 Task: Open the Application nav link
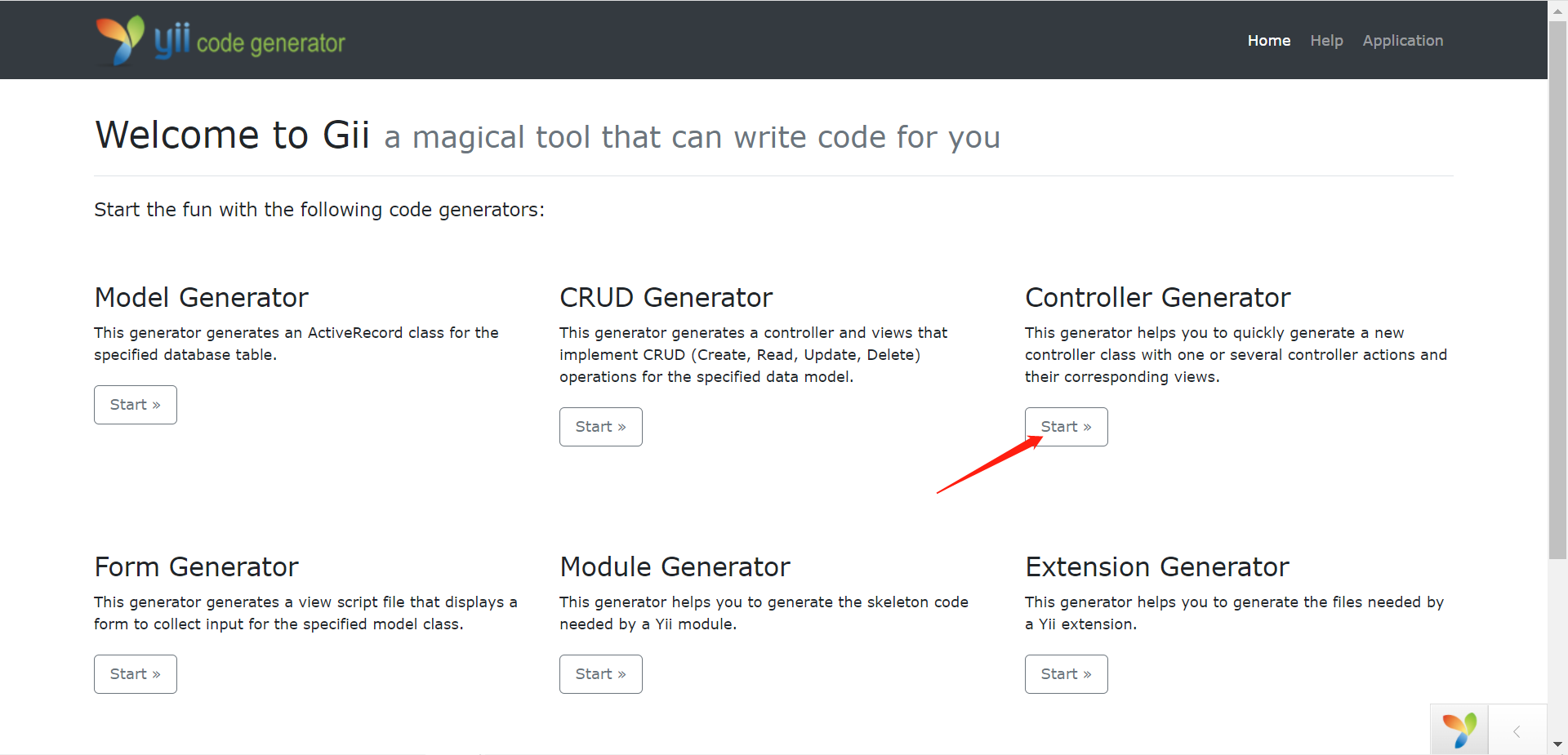click(x=1402, y=40)
